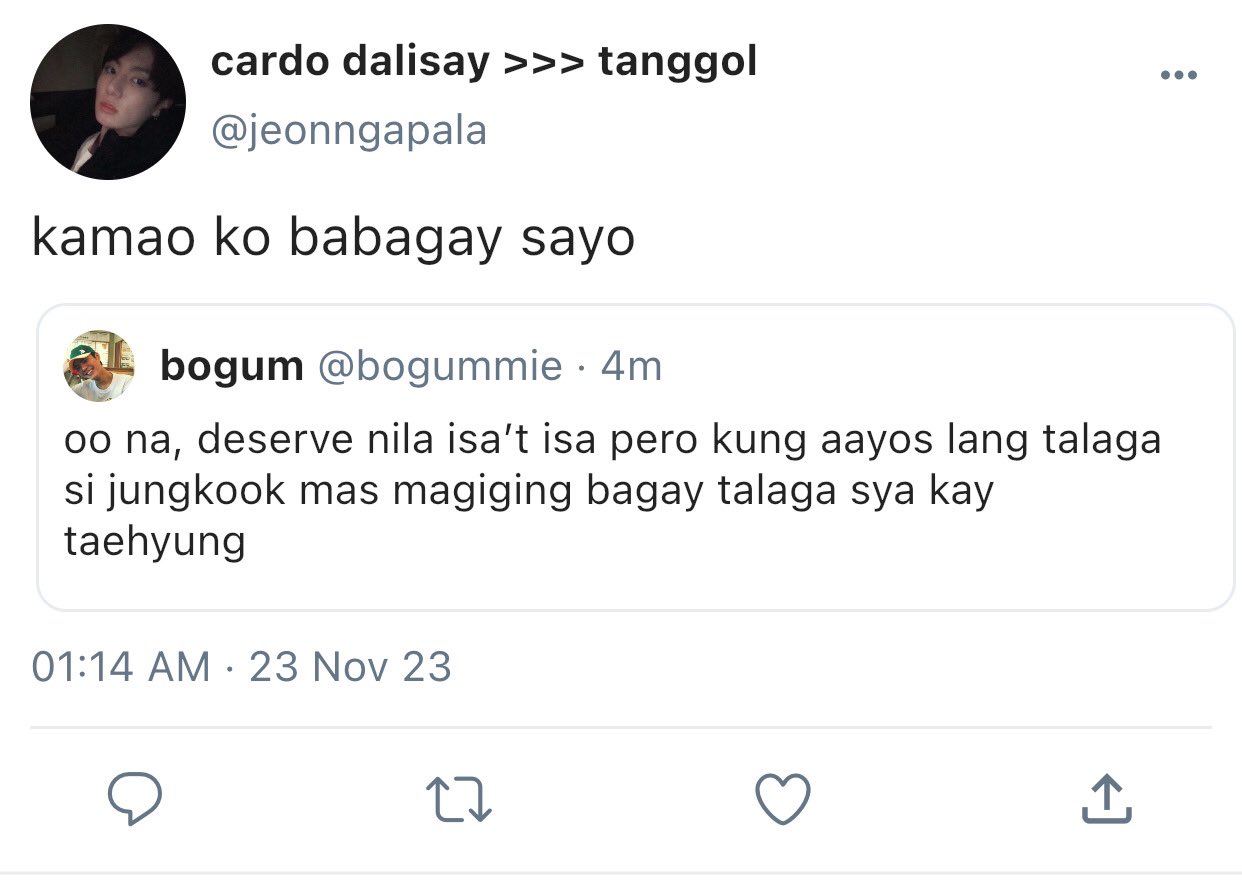This screenshot has height=891, width=1242.
Task: Click the quoted line starting 'si jungkook mas'
Action: coord(528,492)
